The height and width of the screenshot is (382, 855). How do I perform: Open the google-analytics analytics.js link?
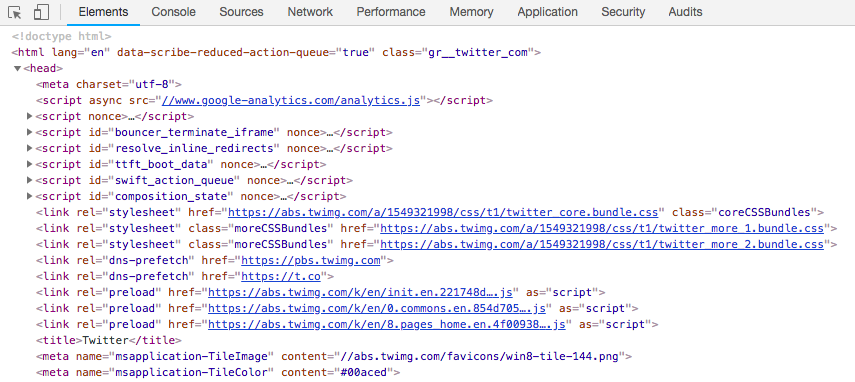point(291,100)
